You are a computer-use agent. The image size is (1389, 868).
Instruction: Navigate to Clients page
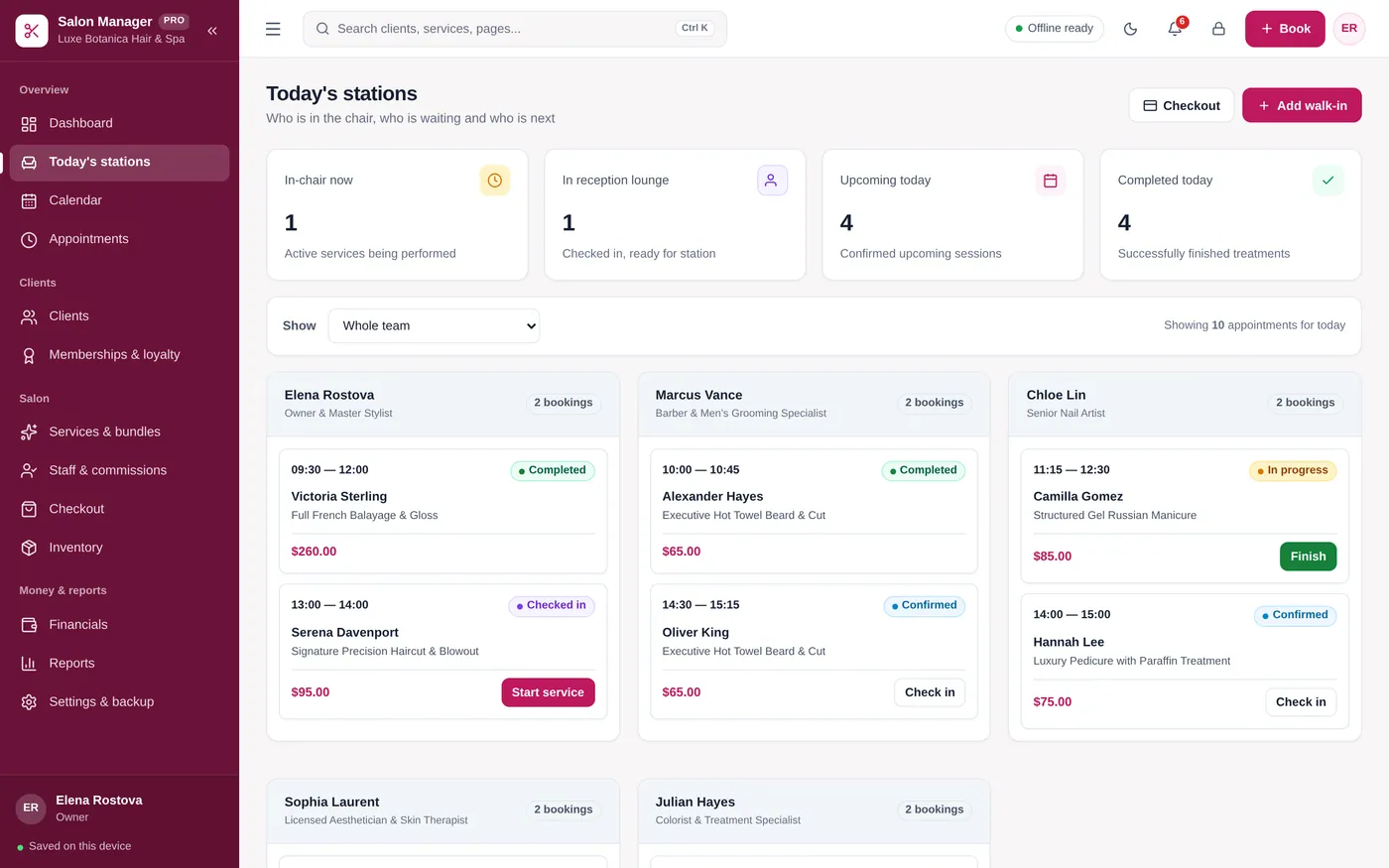click(x=119, y=316)
